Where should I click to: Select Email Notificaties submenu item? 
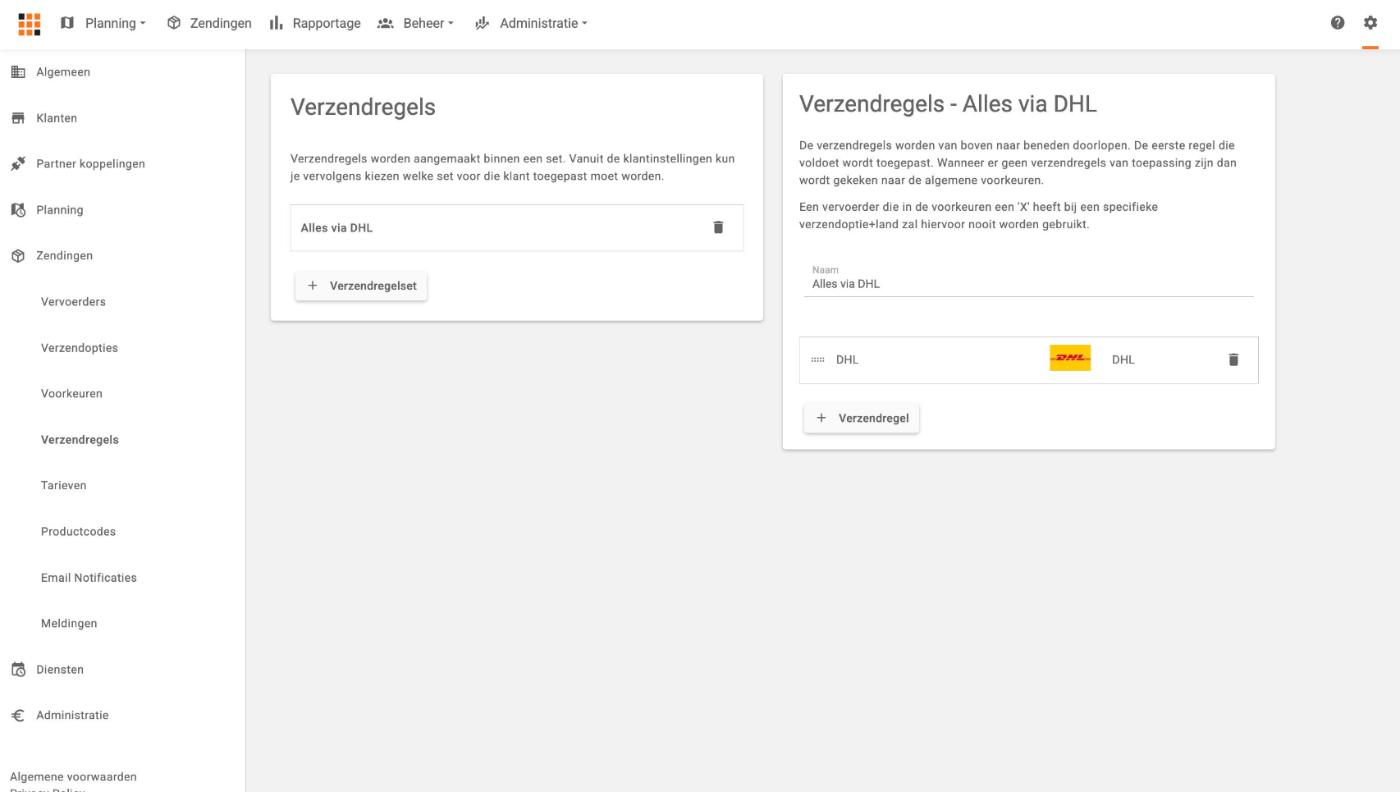click(89, 578)
